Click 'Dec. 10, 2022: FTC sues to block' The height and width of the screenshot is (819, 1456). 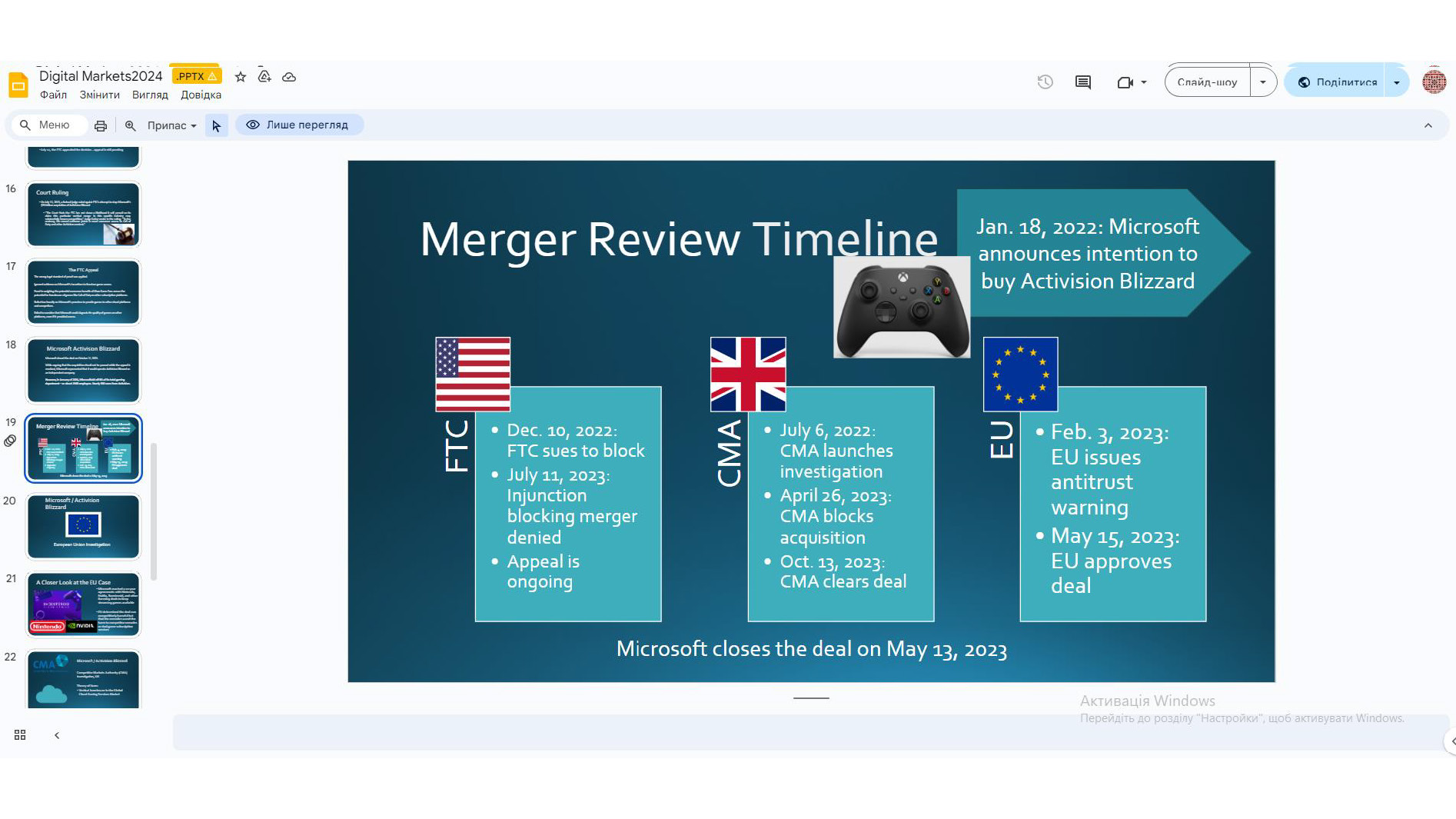click(x=575, y=441)
